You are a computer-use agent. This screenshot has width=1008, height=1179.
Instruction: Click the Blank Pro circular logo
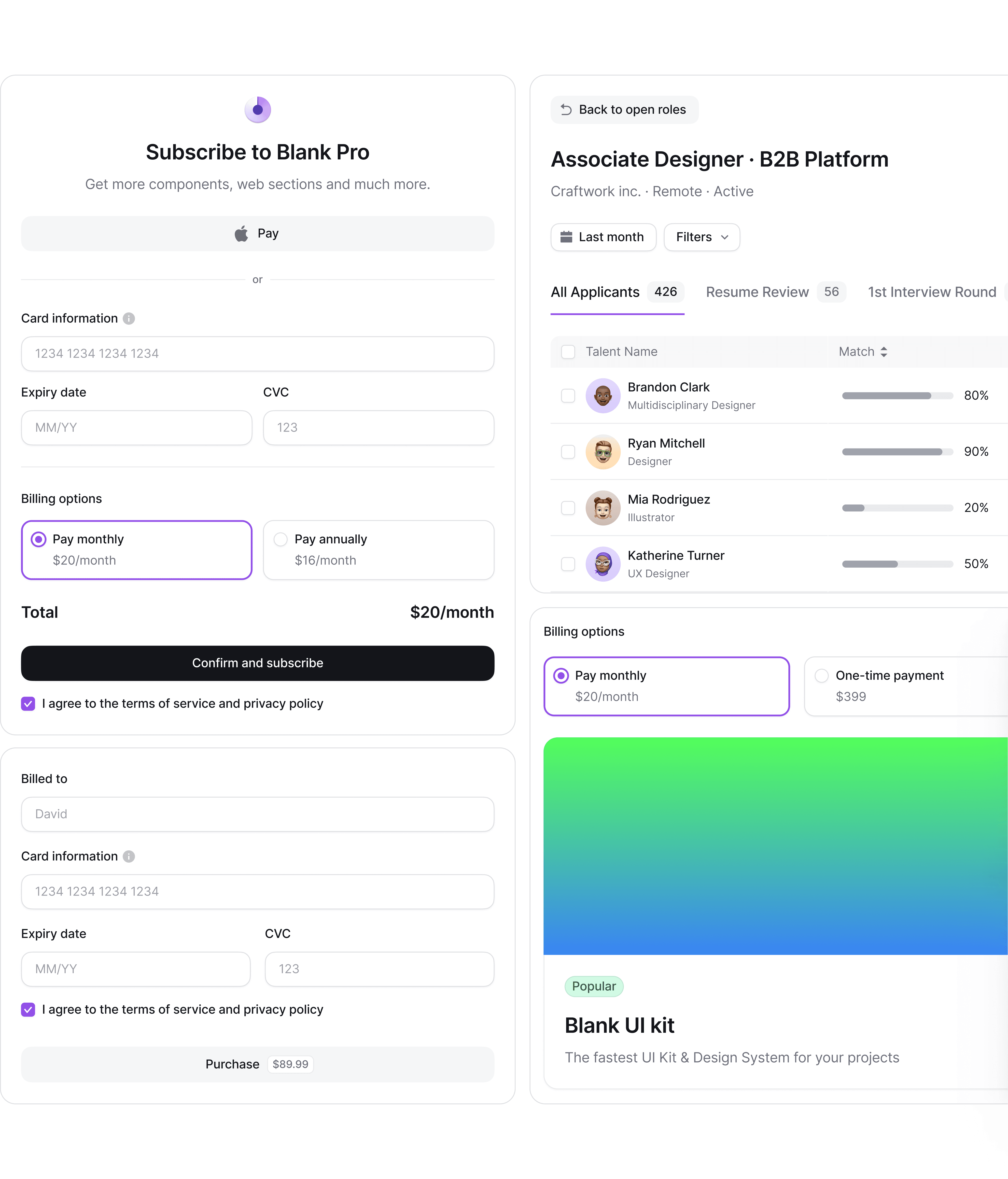257,109
